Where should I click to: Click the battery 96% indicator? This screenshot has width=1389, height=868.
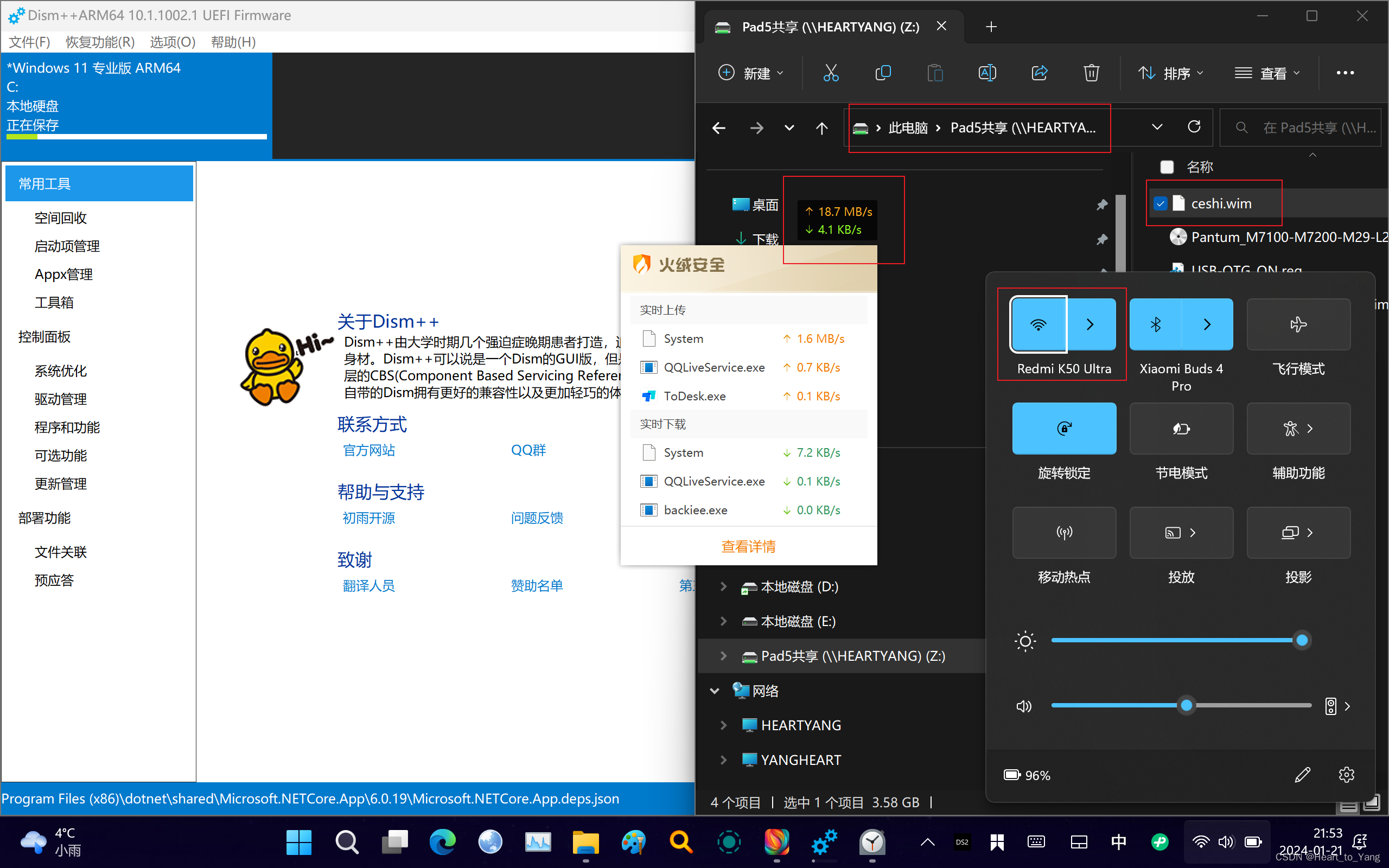click(1027, 776)
